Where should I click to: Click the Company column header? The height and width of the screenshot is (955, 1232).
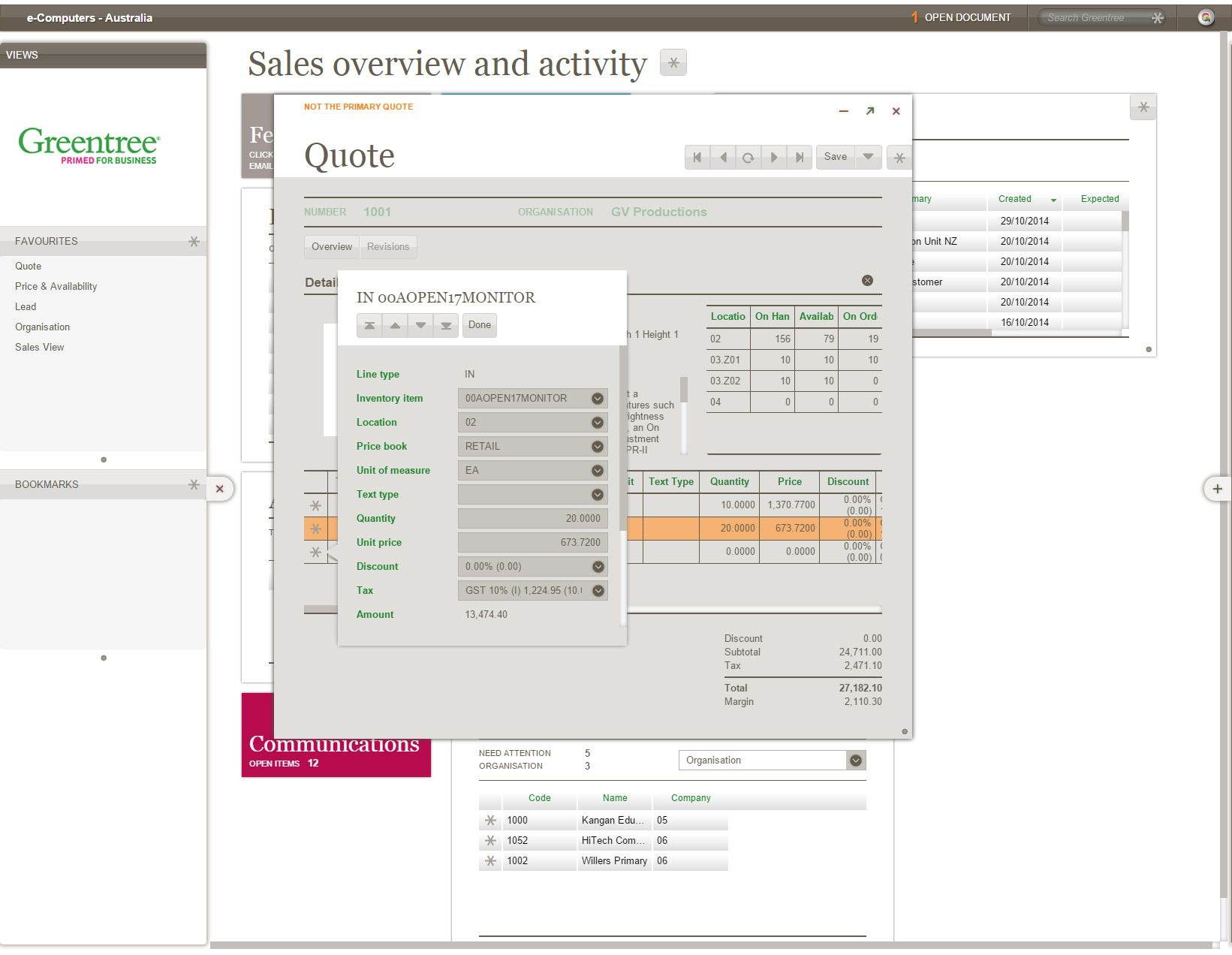[691, 798]
